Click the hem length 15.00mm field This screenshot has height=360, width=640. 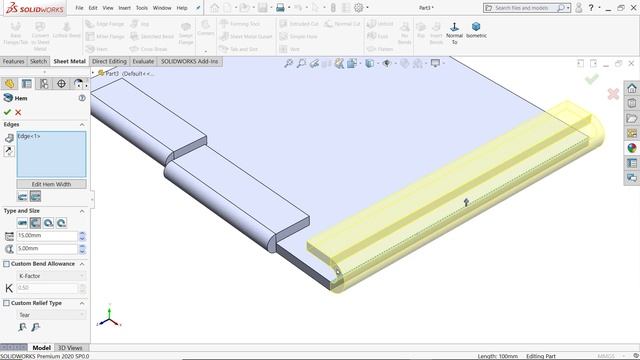47,236
